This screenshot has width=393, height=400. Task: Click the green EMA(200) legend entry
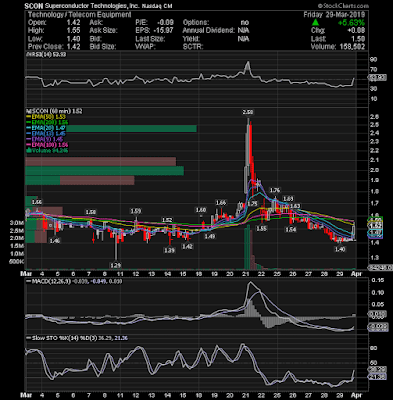tap(48, 123)
